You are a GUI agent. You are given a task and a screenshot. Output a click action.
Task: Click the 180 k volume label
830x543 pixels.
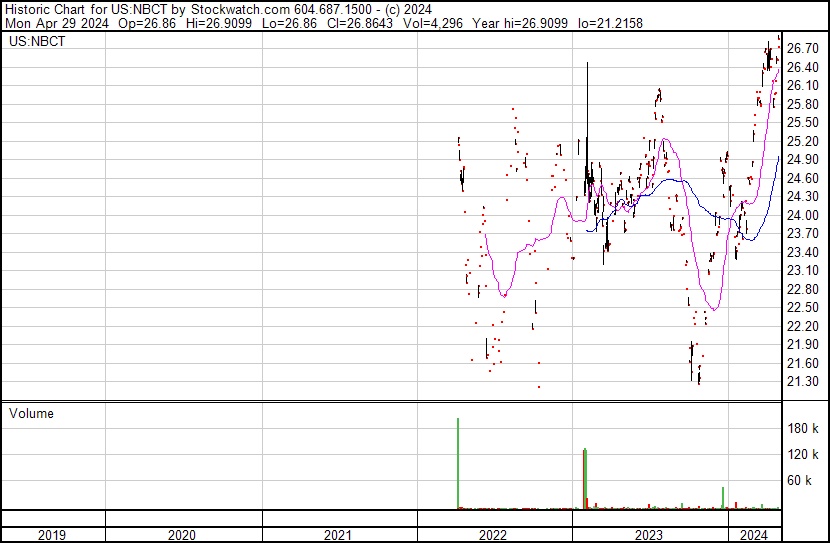click(x=803, y=428)
